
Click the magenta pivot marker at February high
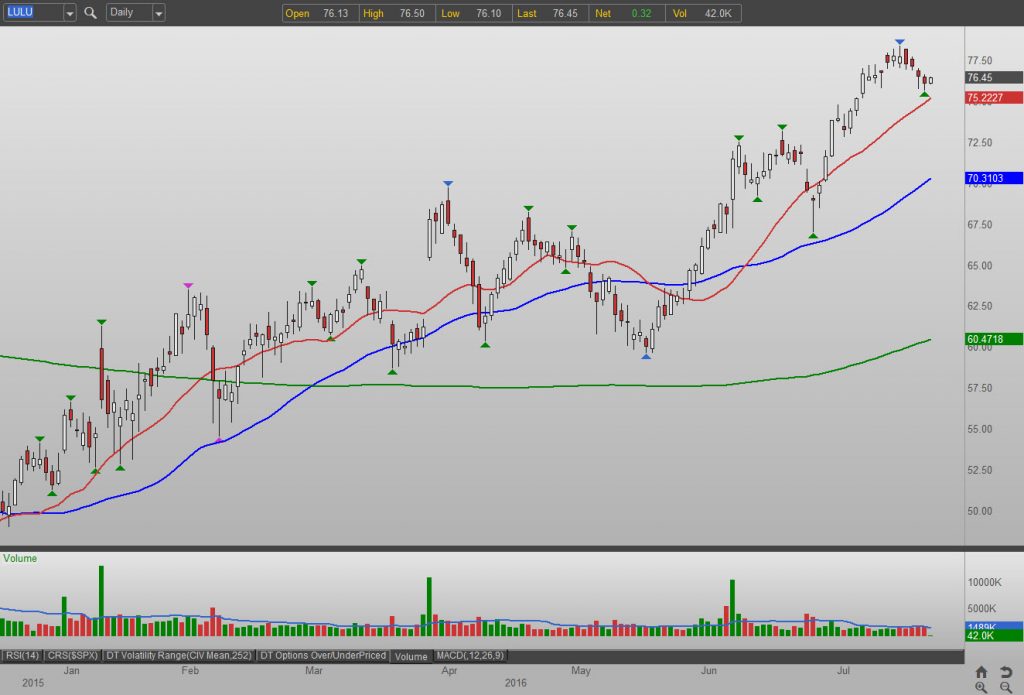pyautogui.click(x=188, y=285)
